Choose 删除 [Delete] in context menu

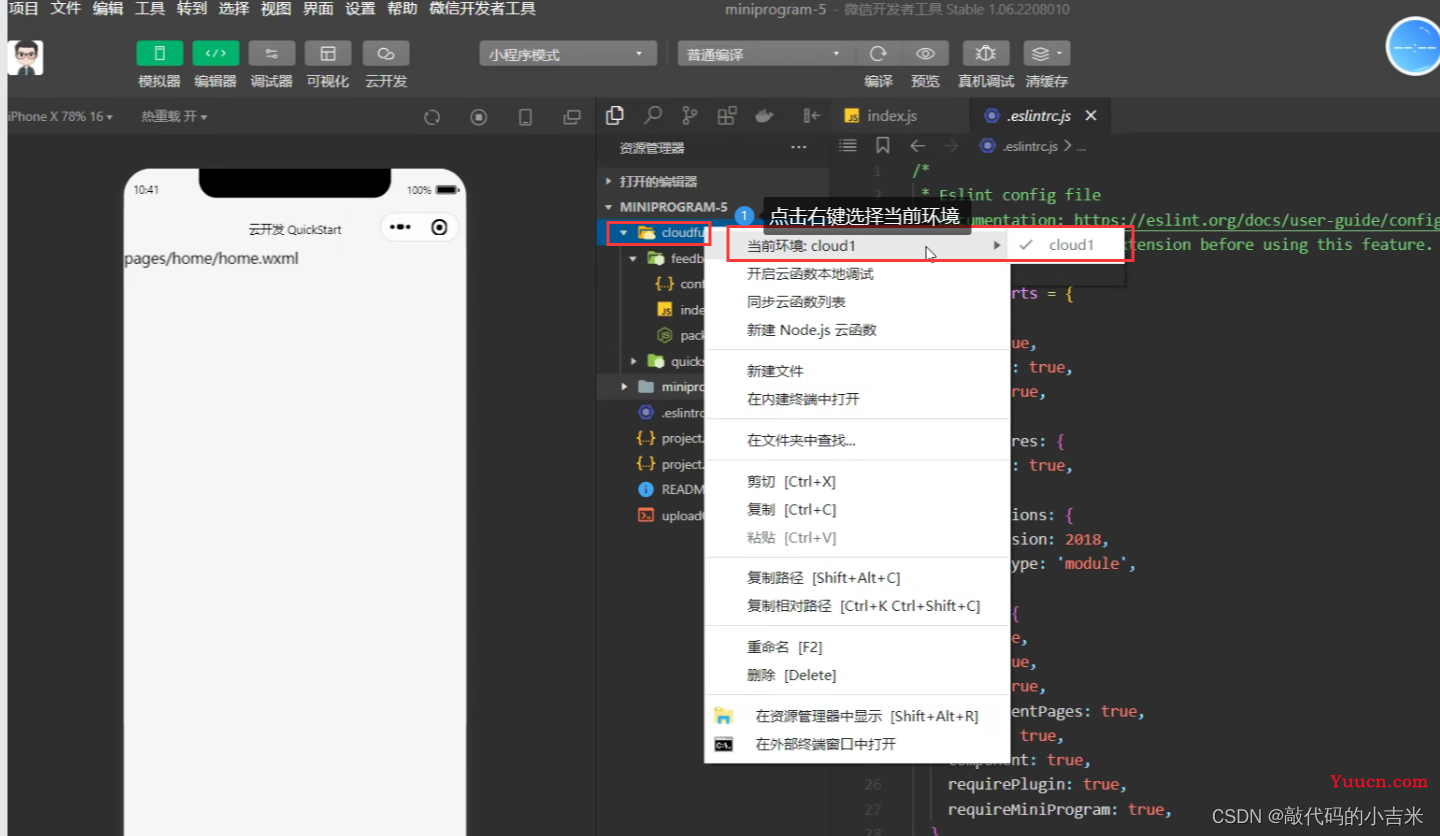(857, 675)
